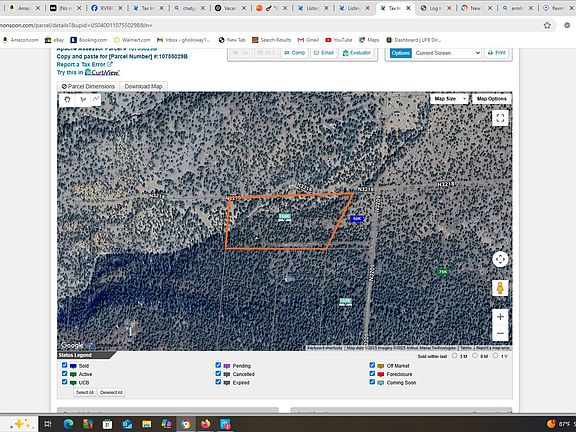Uncheck the Expired status checkbox
The image size is (576, 432).
pyautogui.click(x=218, y=382)
